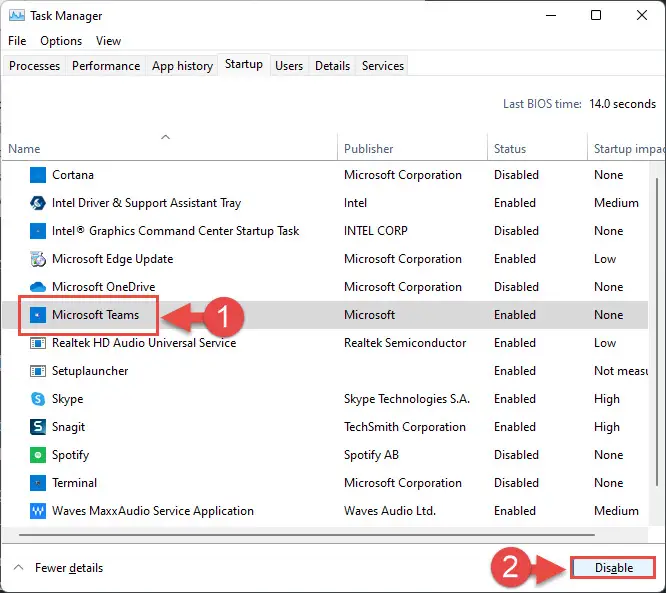The width and height of the screenshot is (666, 593).
Task: Select Intel Graphics Command Center Startup Task
Action: pyautogui.click(x=175, y=231)
